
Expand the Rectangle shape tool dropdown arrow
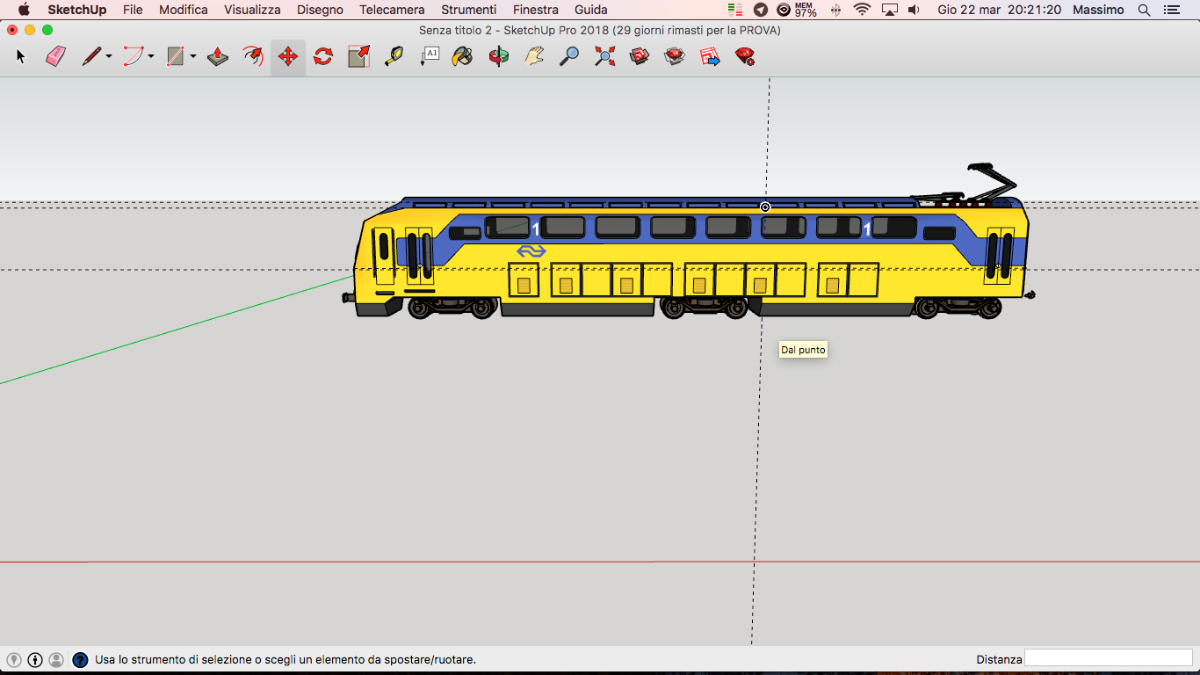click(193, 57)
